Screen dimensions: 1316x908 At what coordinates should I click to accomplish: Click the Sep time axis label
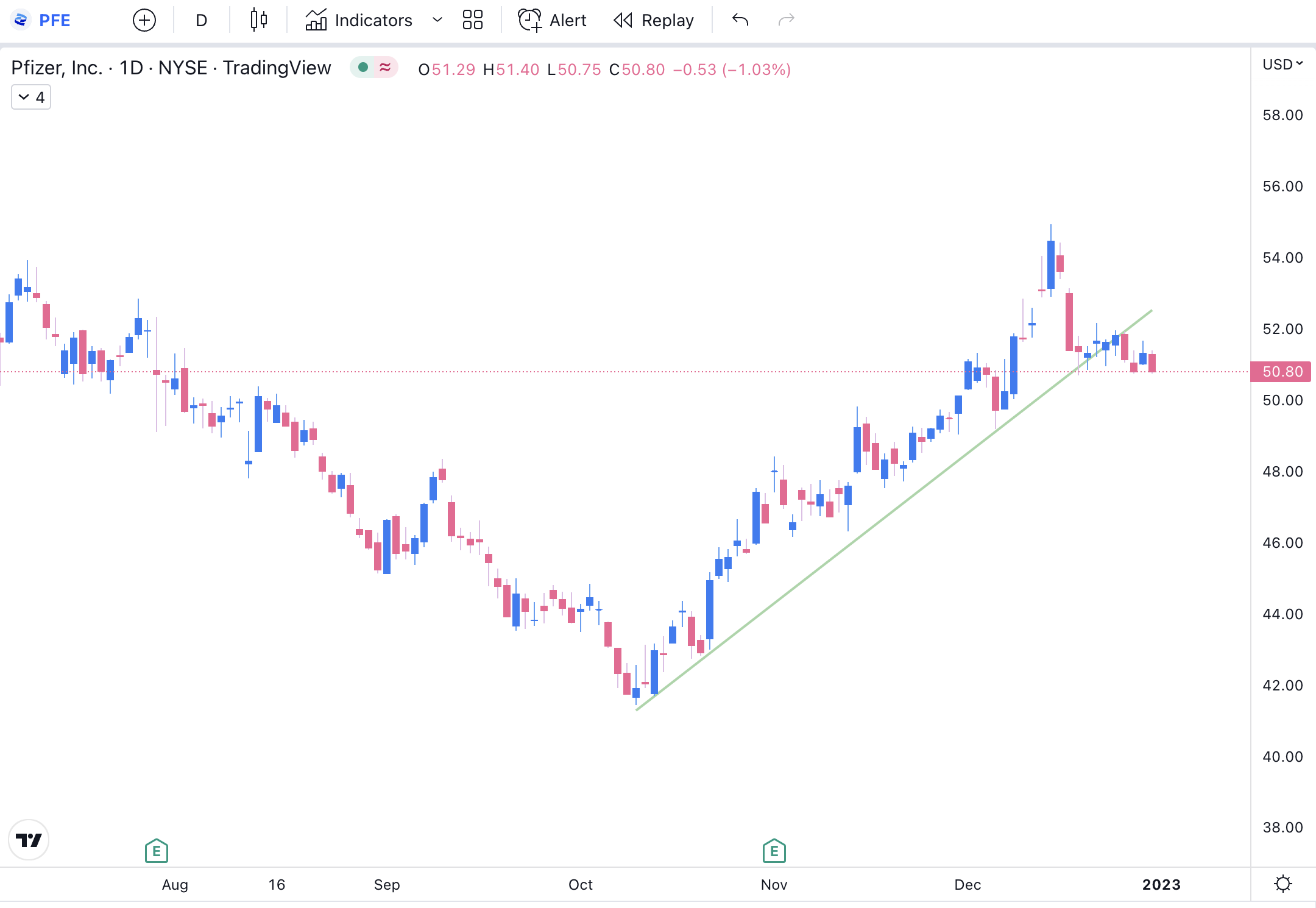click(x=387, y=884)
